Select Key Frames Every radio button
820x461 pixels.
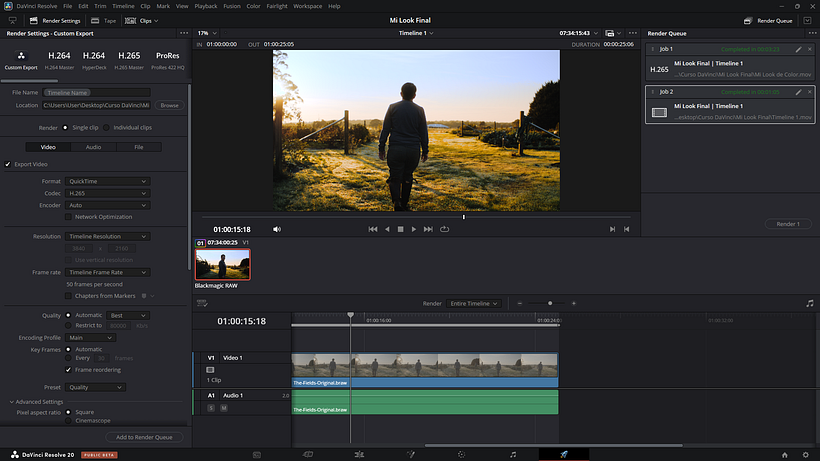pos(68,358)
